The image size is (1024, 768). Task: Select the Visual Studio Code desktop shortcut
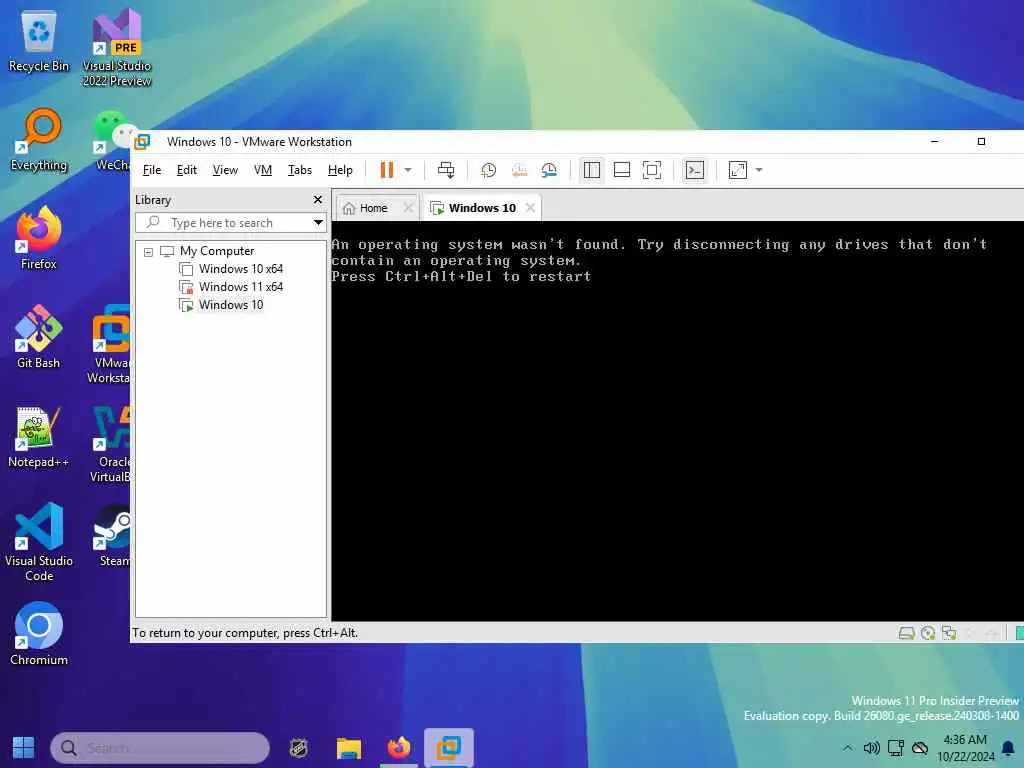tap(39, 542)
